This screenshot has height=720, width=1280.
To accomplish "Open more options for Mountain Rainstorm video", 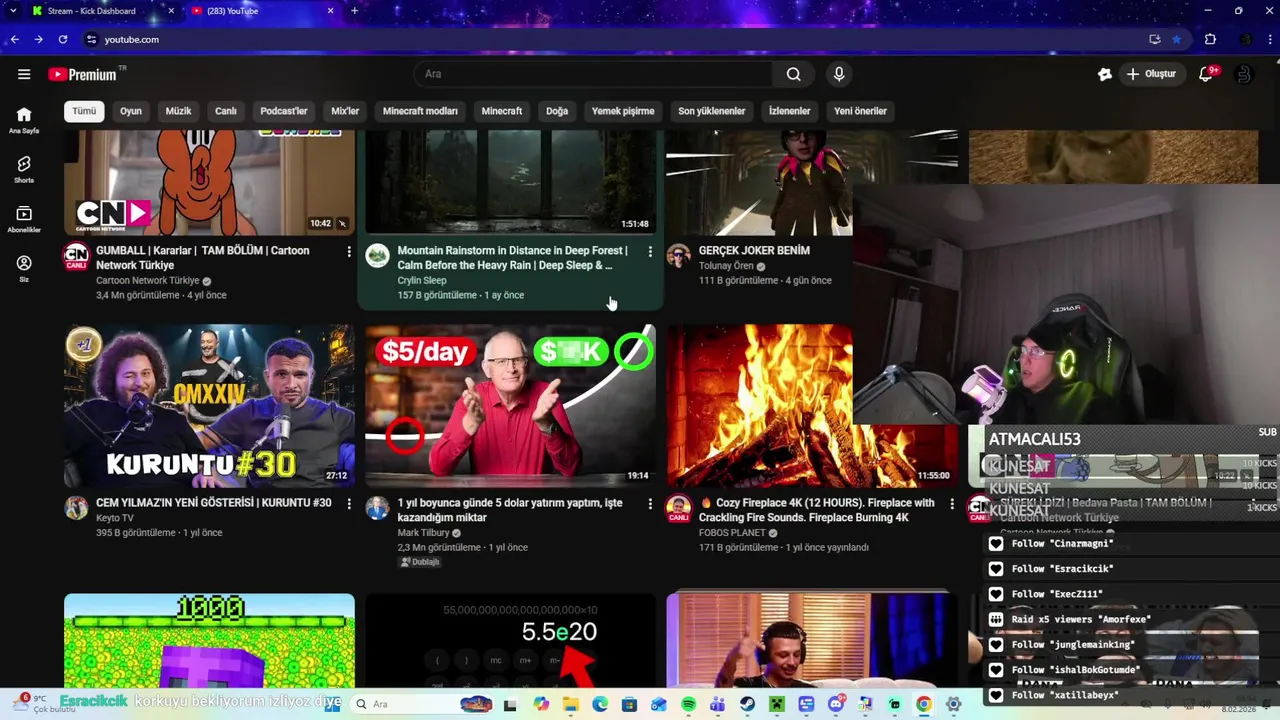I will 650,251.
